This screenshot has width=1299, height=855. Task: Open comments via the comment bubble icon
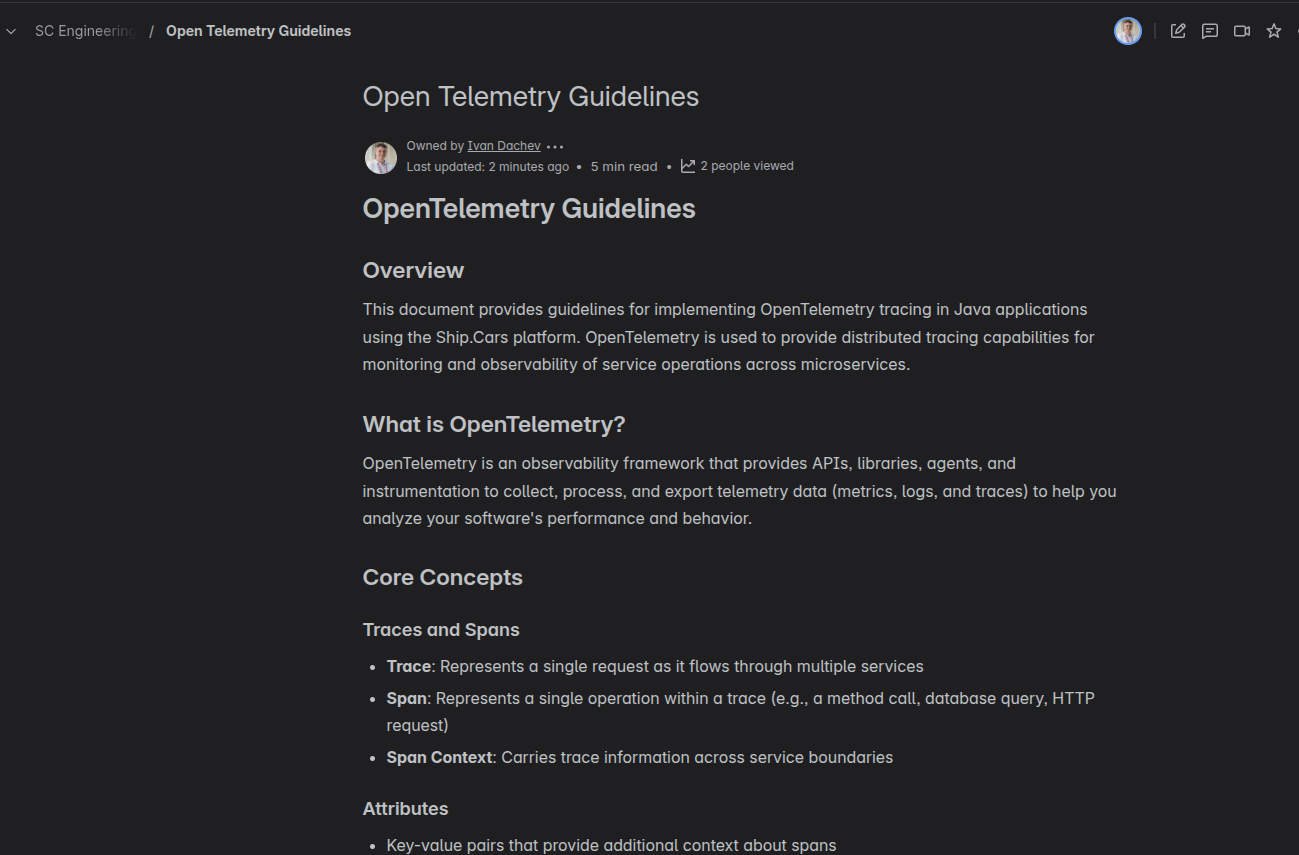tap(1210, 31)
